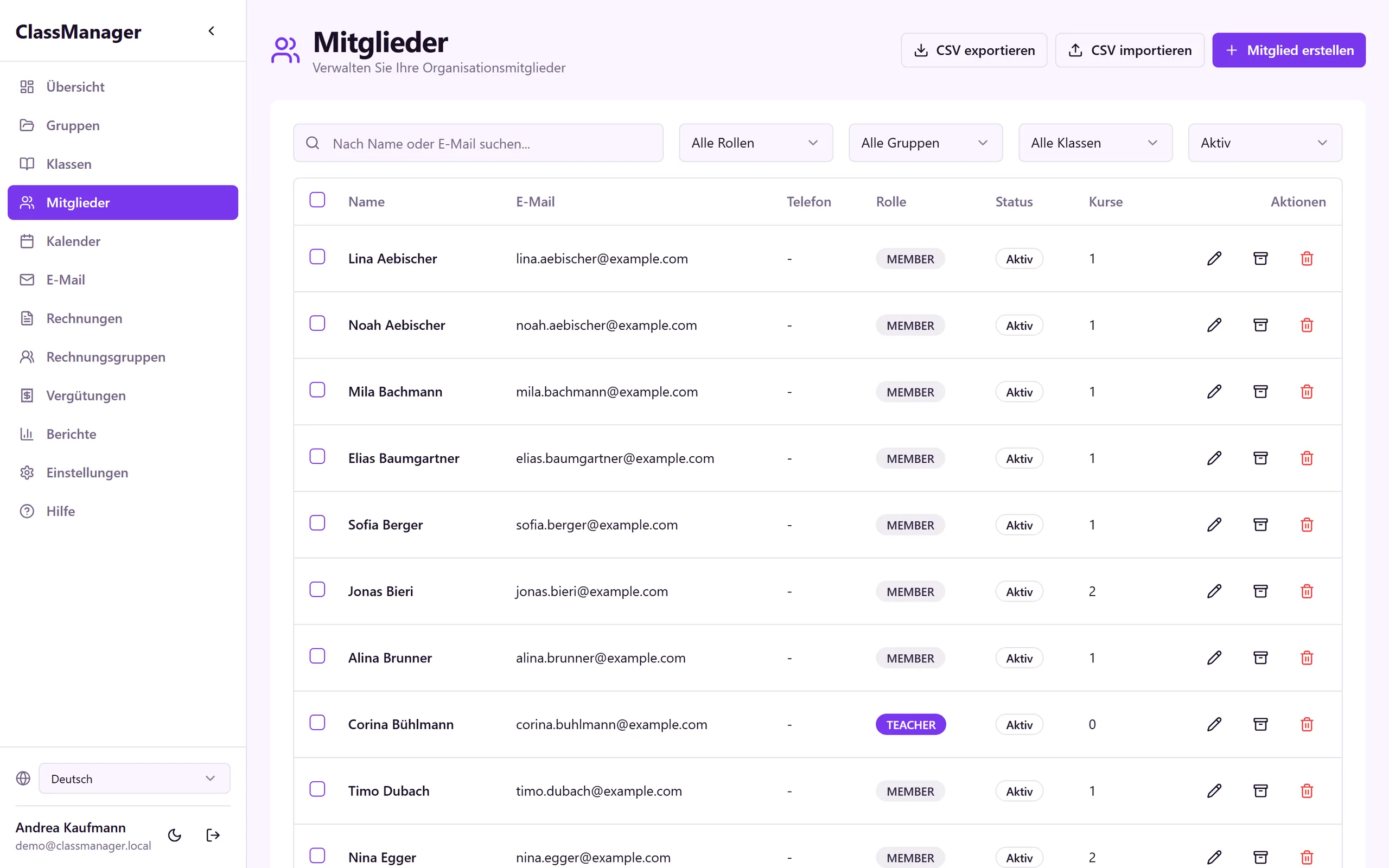Open the Alle Gruppen filter dropdown
The height and width of the screenshot is (868, 1389).
coord(925,143)
